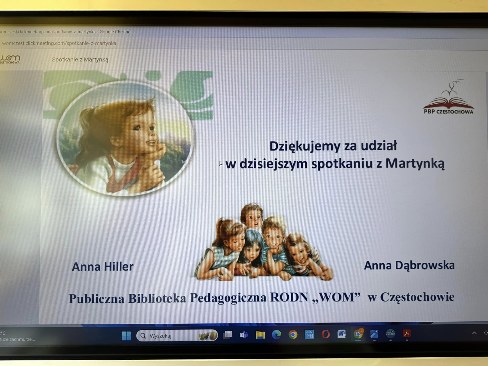Expand the hidden system tray icons chevron
This screenshot has height=366, width=488.
click(x=474, y=333)
